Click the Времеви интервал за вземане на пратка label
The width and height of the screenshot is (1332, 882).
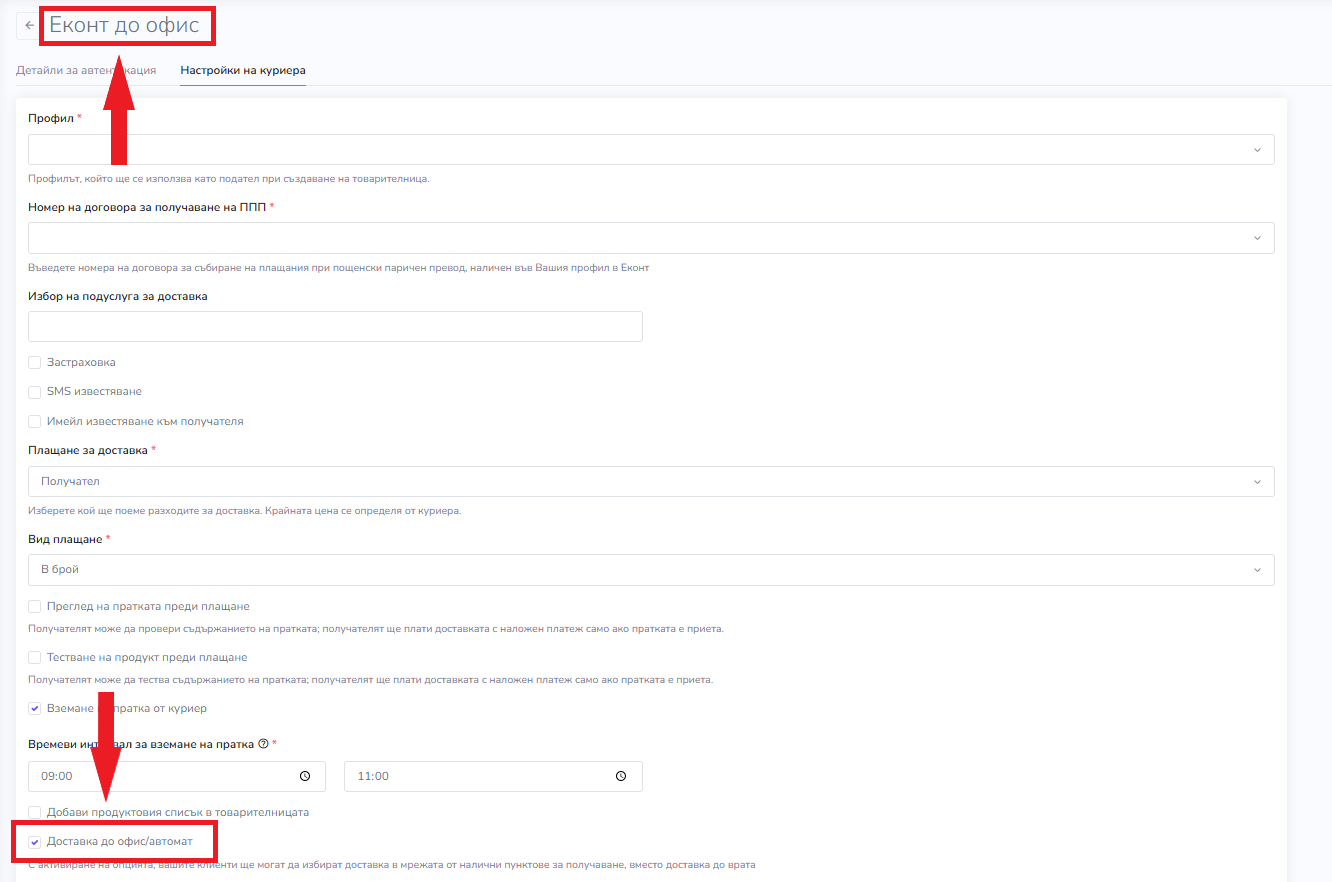(141, 744)
